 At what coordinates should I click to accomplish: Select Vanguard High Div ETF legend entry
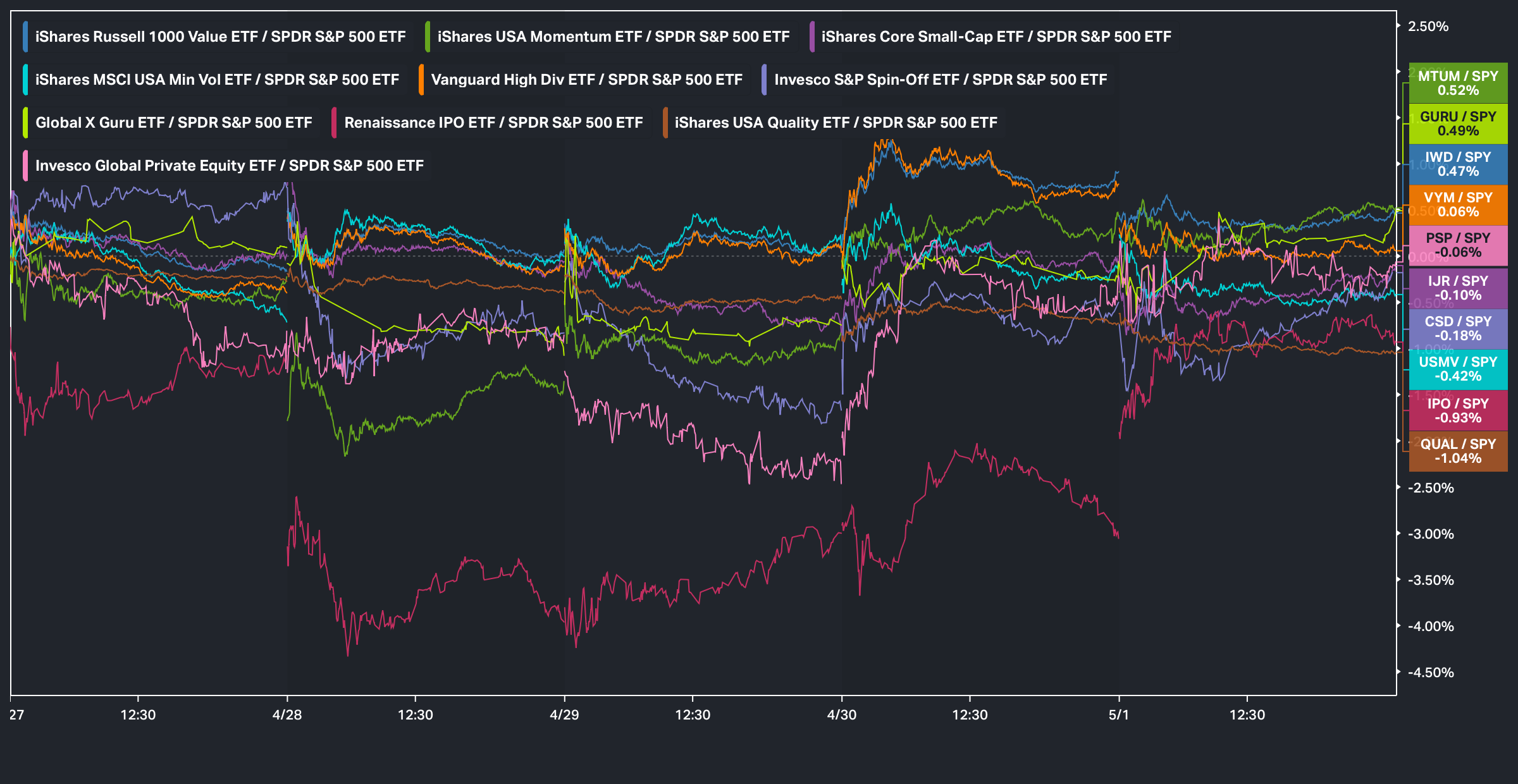click(581, 80)
